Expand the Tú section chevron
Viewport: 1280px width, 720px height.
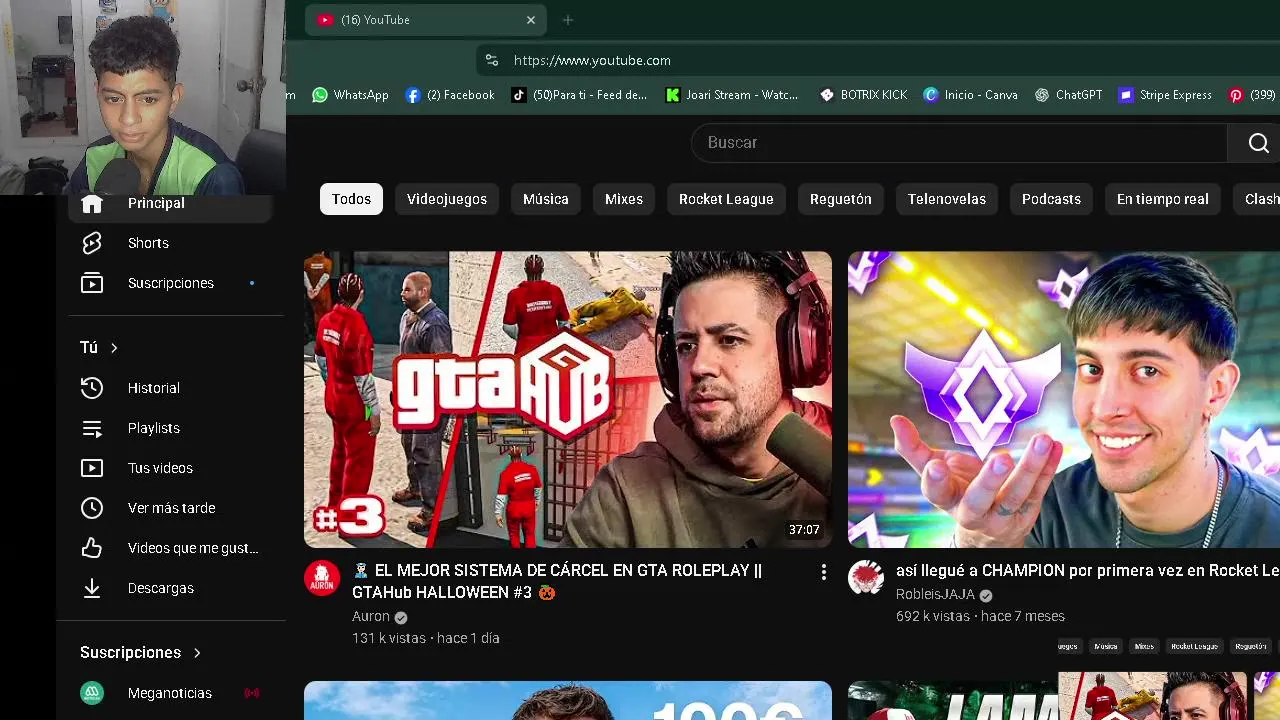pyautogui.click(x=114, y=348)
